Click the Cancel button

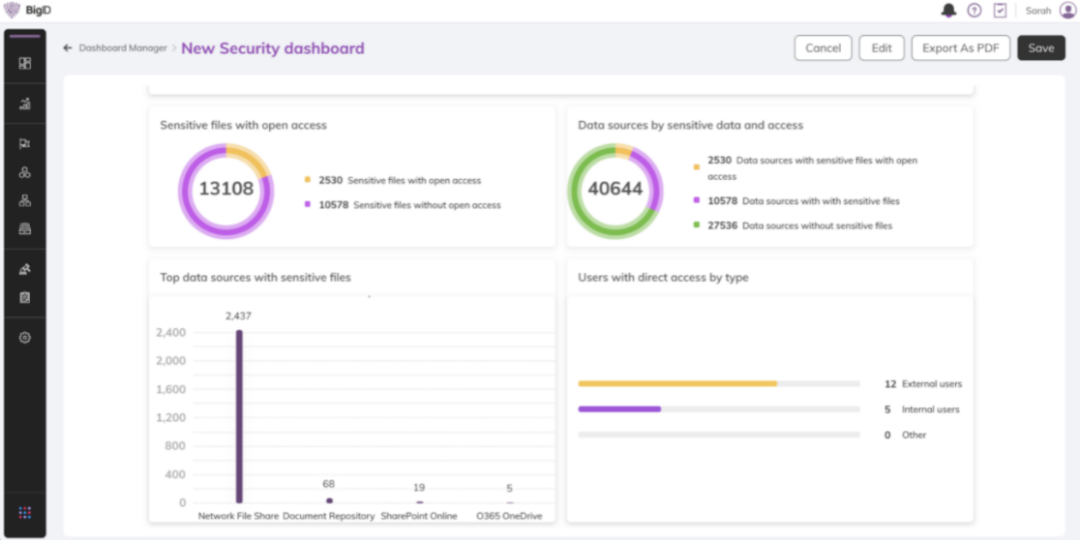823,48
